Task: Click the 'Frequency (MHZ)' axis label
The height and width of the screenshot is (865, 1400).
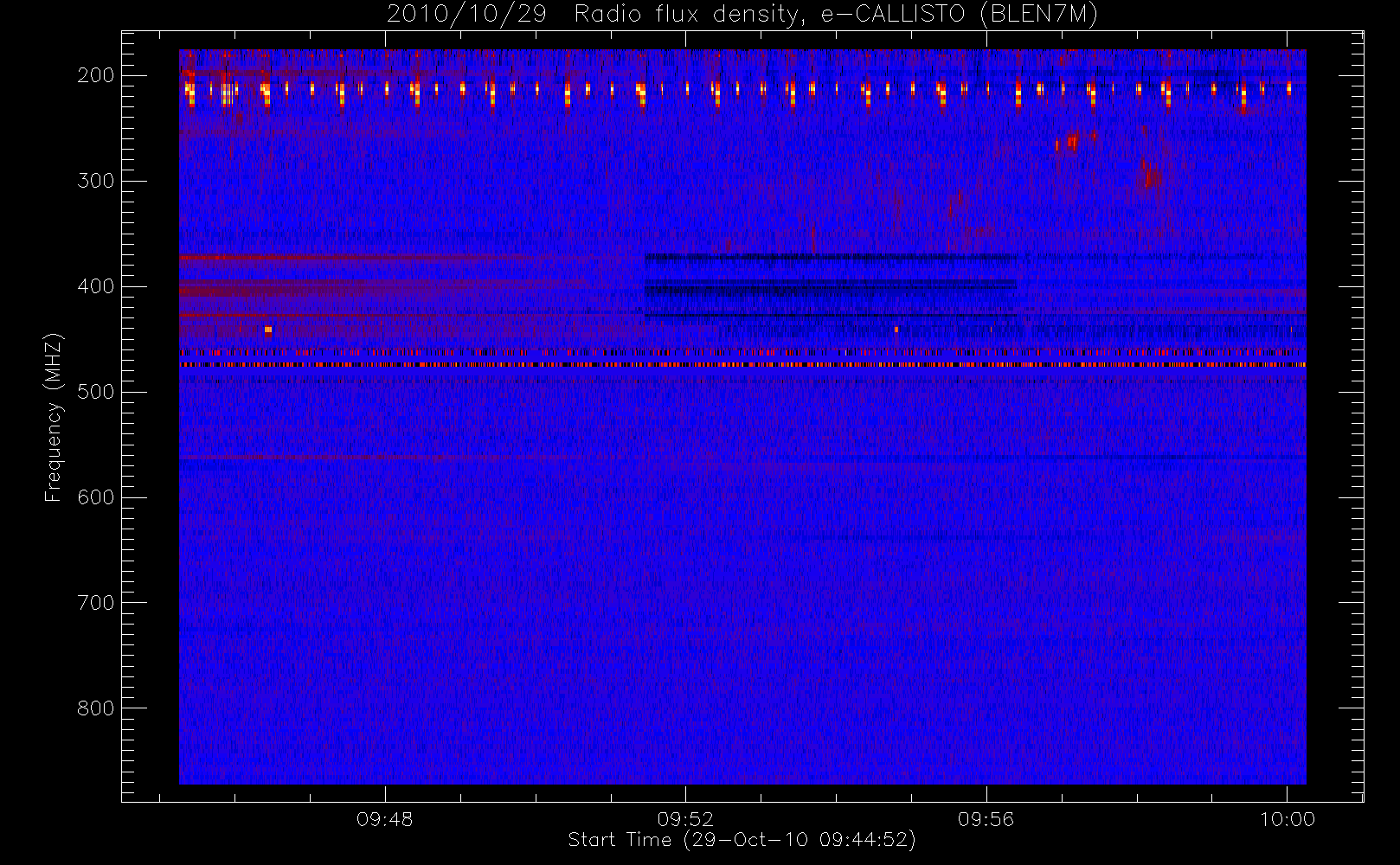Action: pyautogui.click(x=54, y=417)
